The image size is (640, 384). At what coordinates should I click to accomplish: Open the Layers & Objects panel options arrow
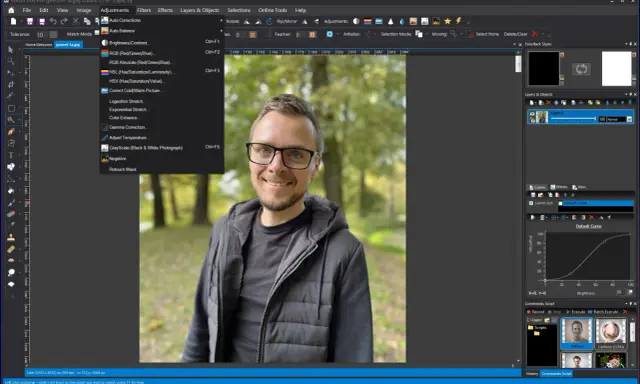[626, 94]
